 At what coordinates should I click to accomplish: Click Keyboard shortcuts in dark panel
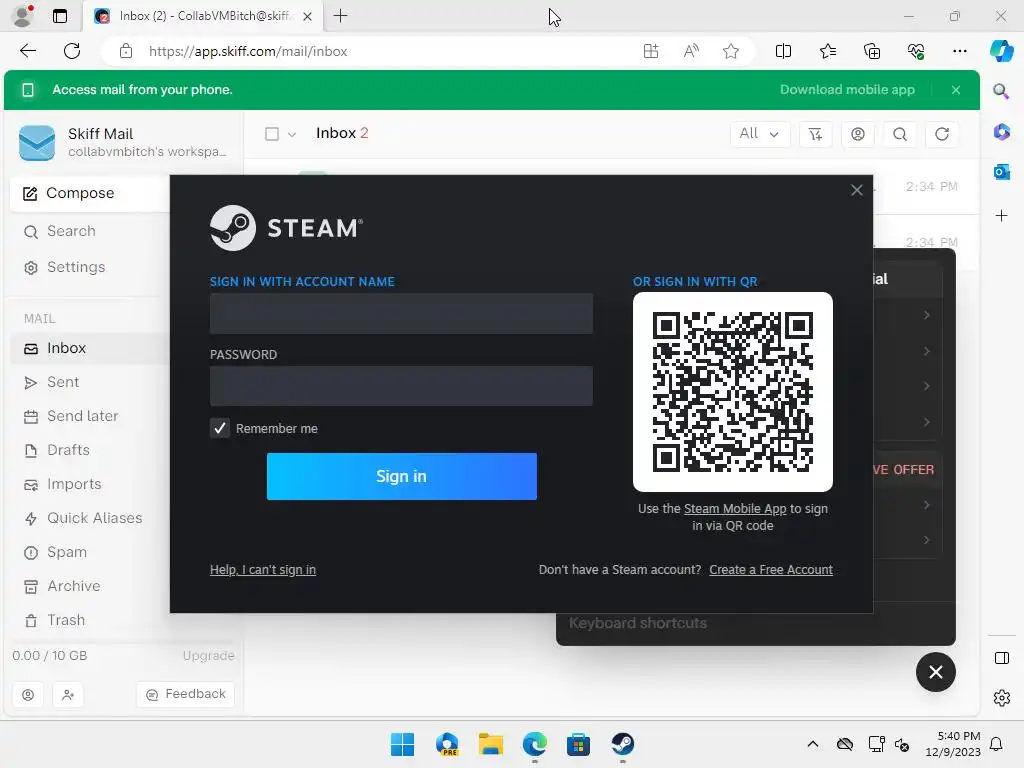click(x=637, y=623)
